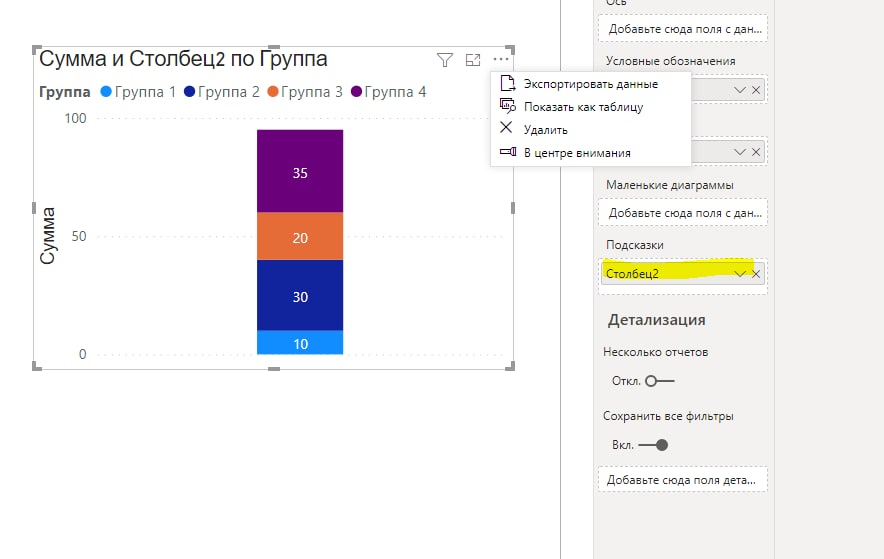Screen dimensions: 884x559
Task: Click the 100 value on the Y axis
Action: point(75,118)
